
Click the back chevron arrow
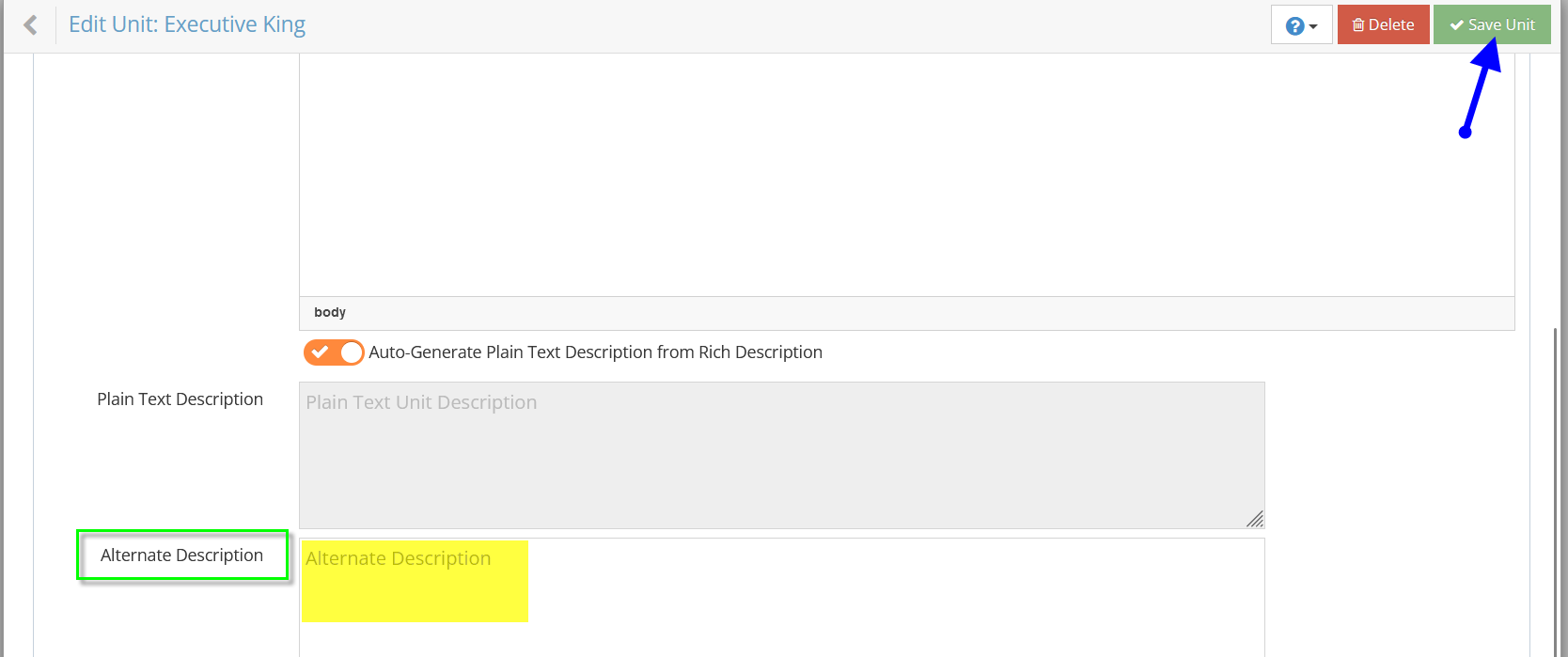click(x=31, y=24)
